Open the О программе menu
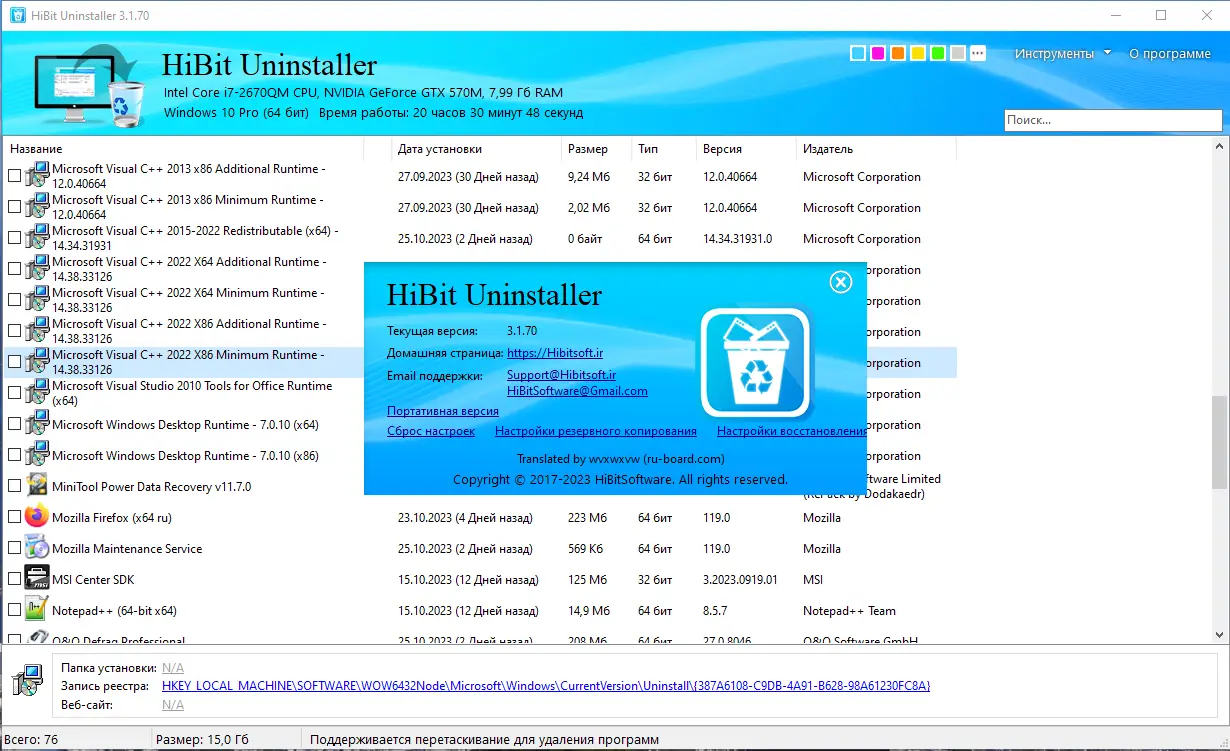The height and width of the screenshot is (751, 1230). (1170, 53)
